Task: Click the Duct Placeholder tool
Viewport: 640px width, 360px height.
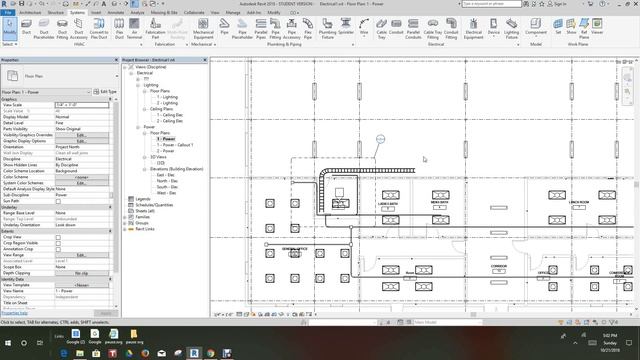Action: click(44, 29)
